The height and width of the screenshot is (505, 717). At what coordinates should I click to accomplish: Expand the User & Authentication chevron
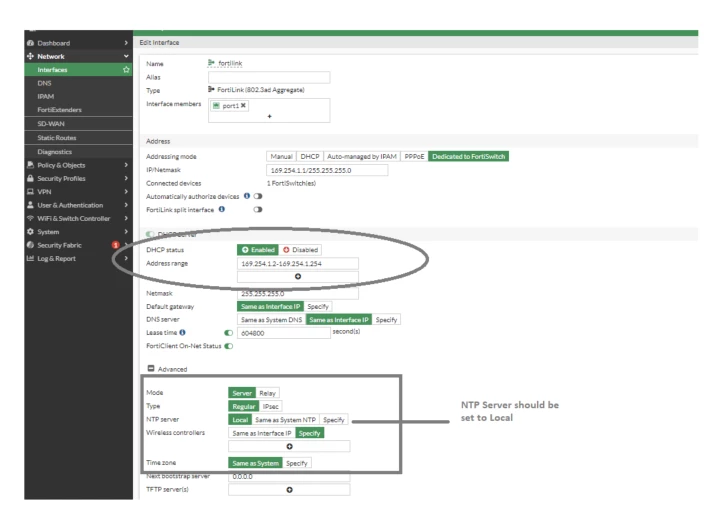click(126, 205)
